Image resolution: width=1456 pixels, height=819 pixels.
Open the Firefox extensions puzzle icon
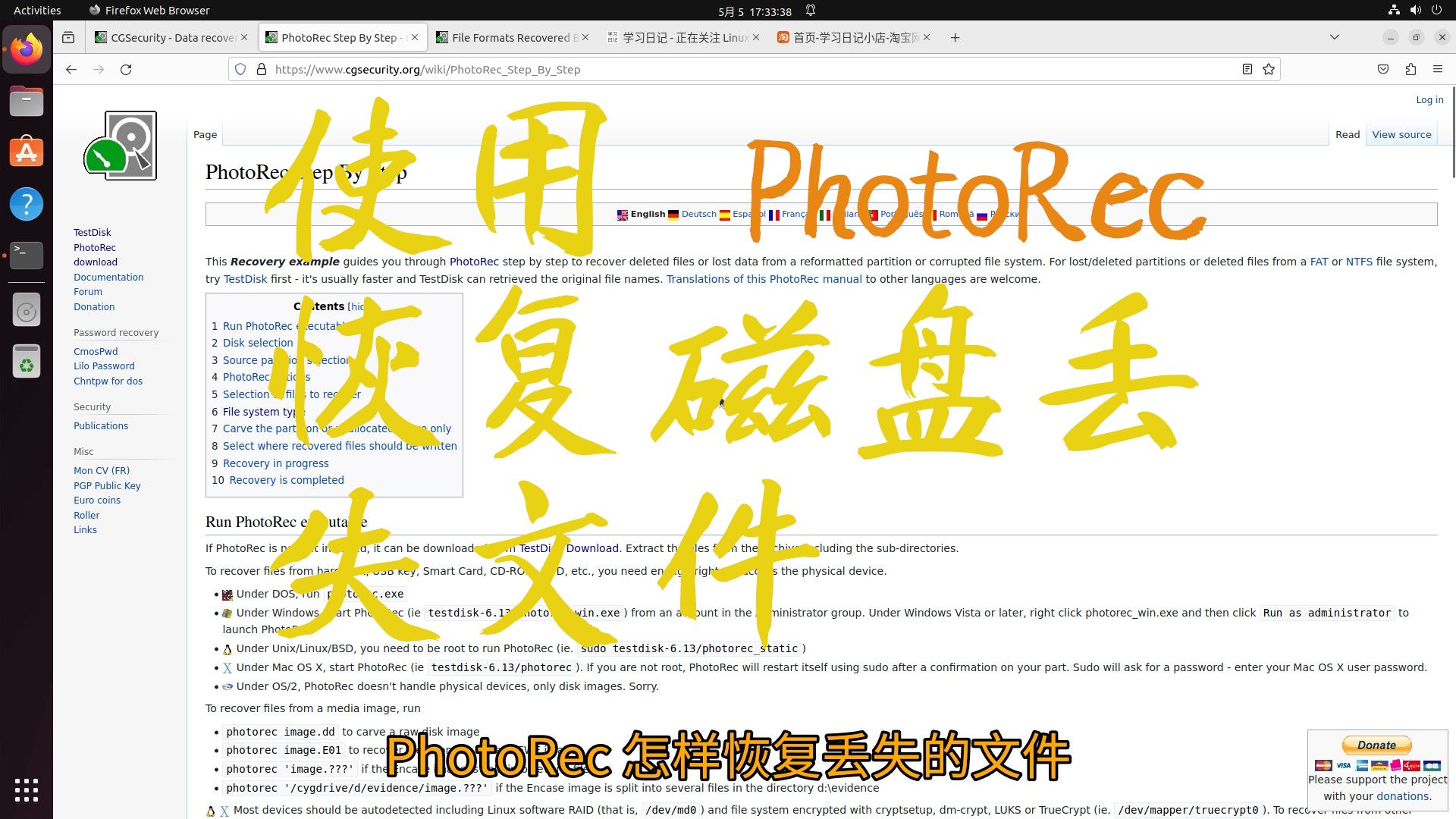coord(1410,69)
